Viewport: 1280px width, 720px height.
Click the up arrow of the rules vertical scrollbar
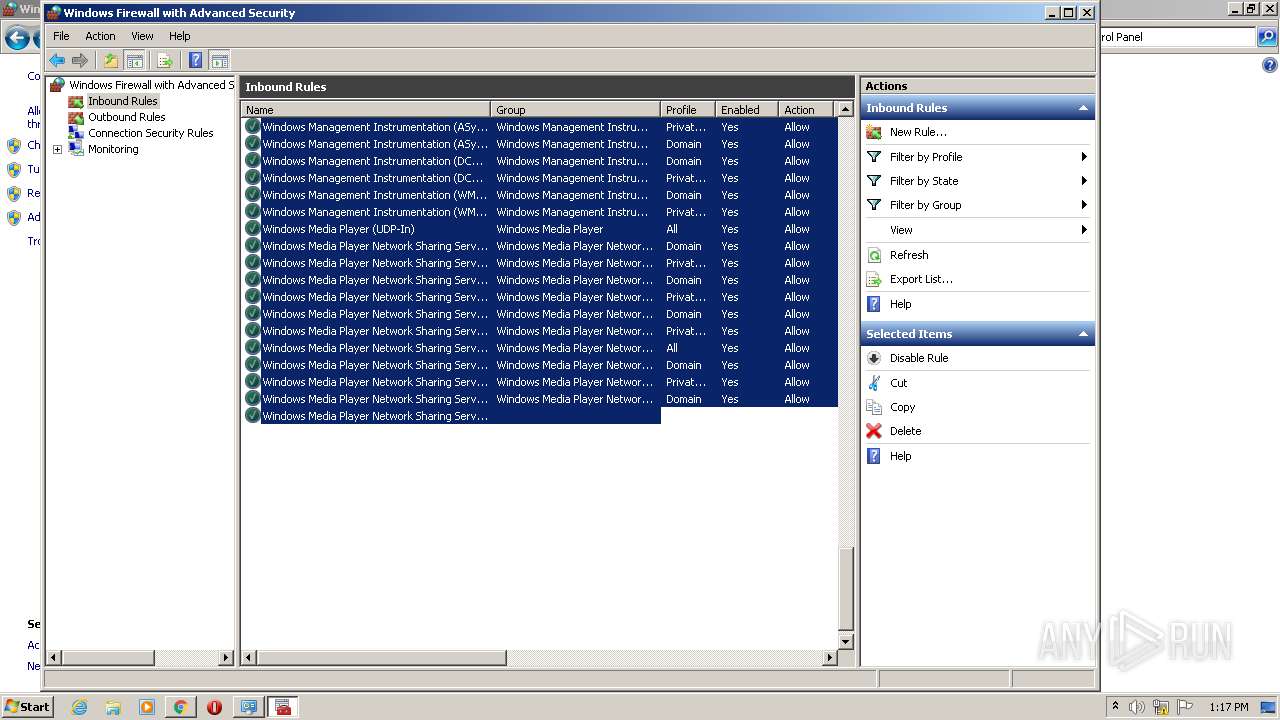pos(845,110)
